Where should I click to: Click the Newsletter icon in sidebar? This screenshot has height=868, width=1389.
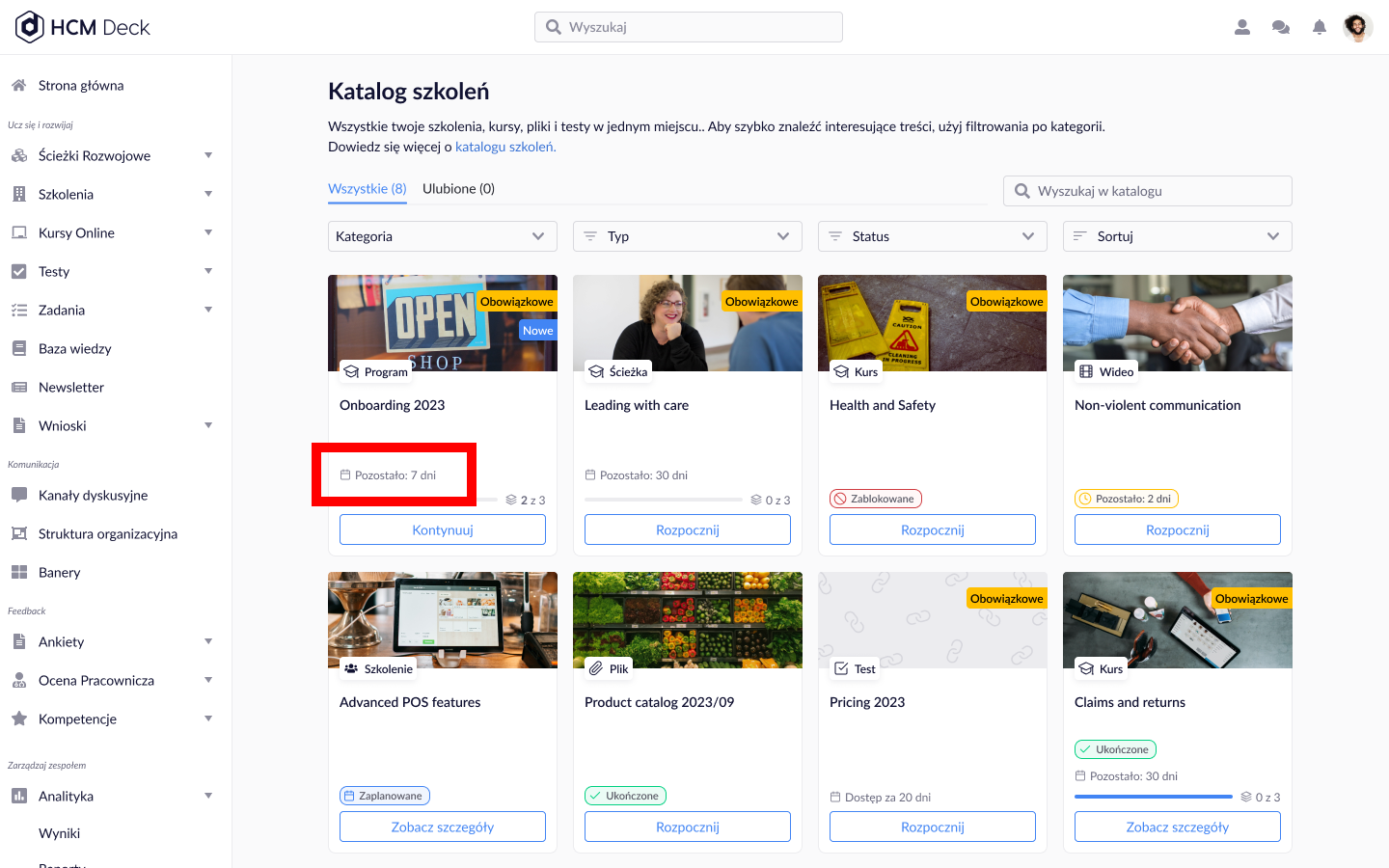coord(18,387)
